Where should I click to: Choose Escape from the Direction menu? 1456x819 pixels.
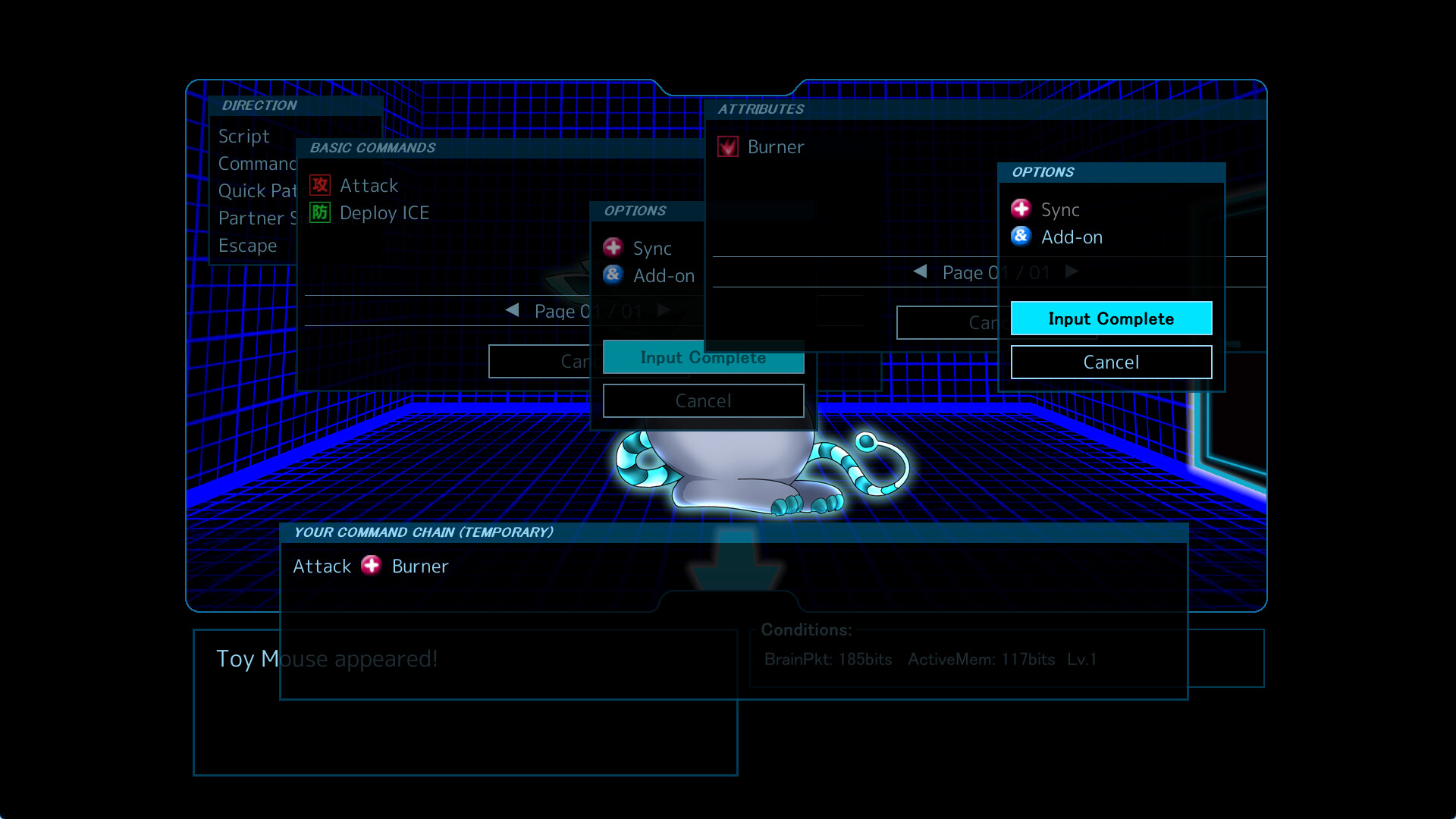tap(247, 245)
